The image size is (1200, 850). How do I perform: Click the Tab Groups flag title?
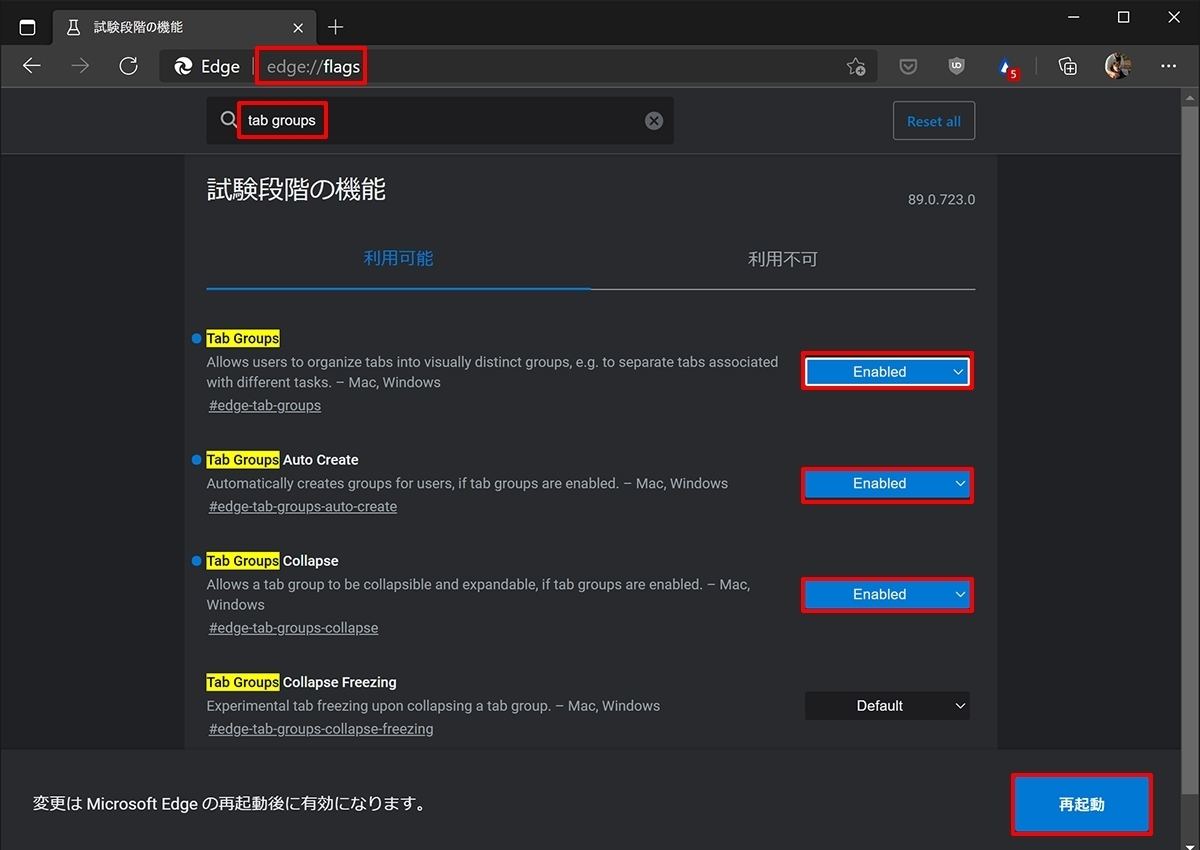pos(243,339)
